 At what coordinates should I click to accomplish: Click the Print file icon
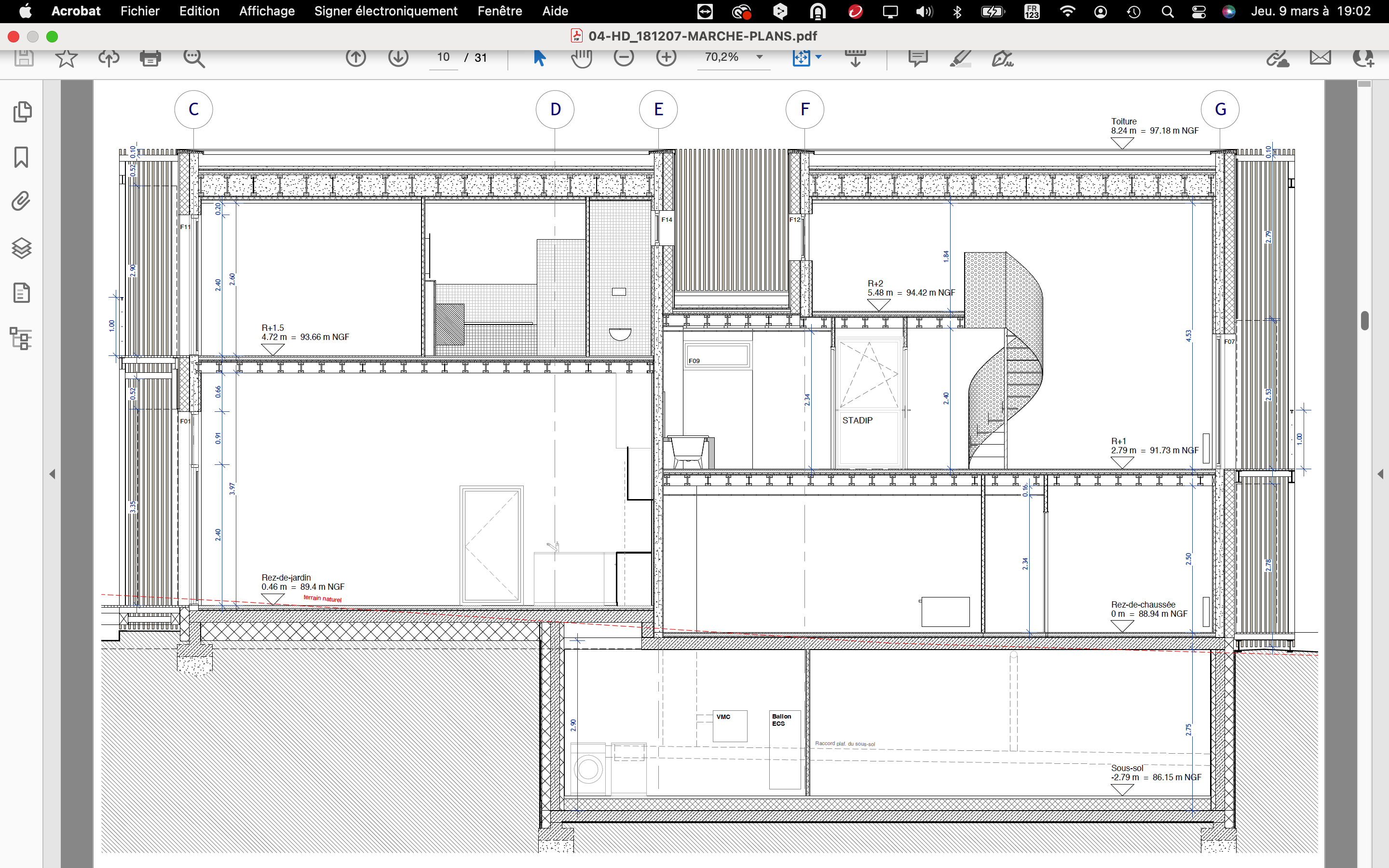(x=150, y=57)
